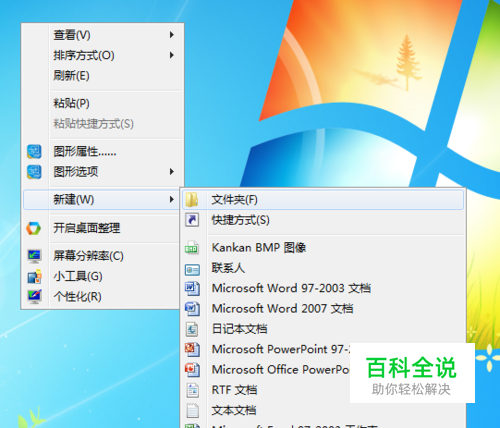Screen dimensions: 500x428
Task: Highlight the 新建(W) menu entry
Action: point(102,199)
